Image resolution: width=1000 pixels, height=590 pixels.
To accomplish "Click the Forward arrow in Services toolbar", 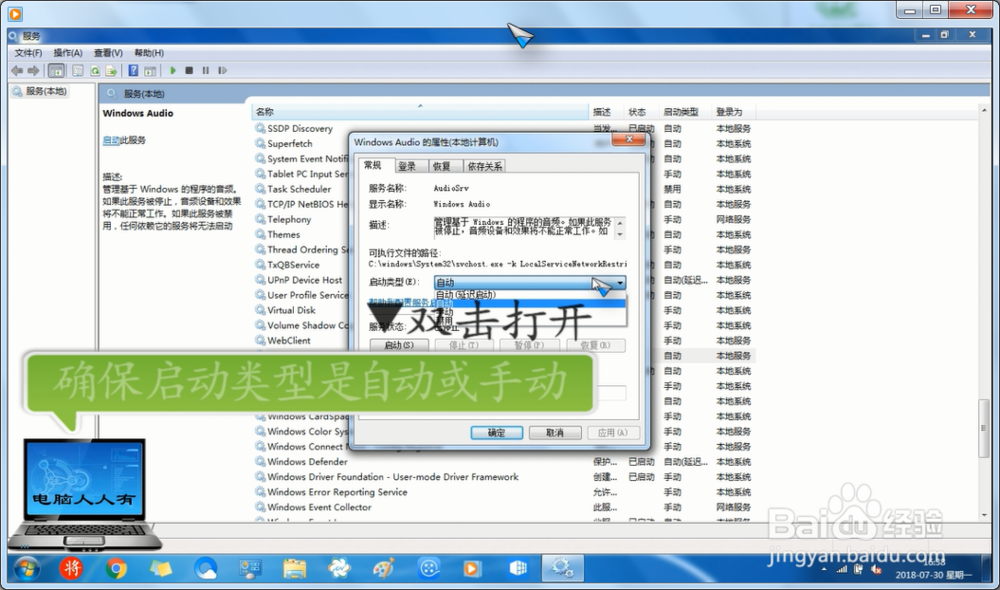I will point(33,70).
